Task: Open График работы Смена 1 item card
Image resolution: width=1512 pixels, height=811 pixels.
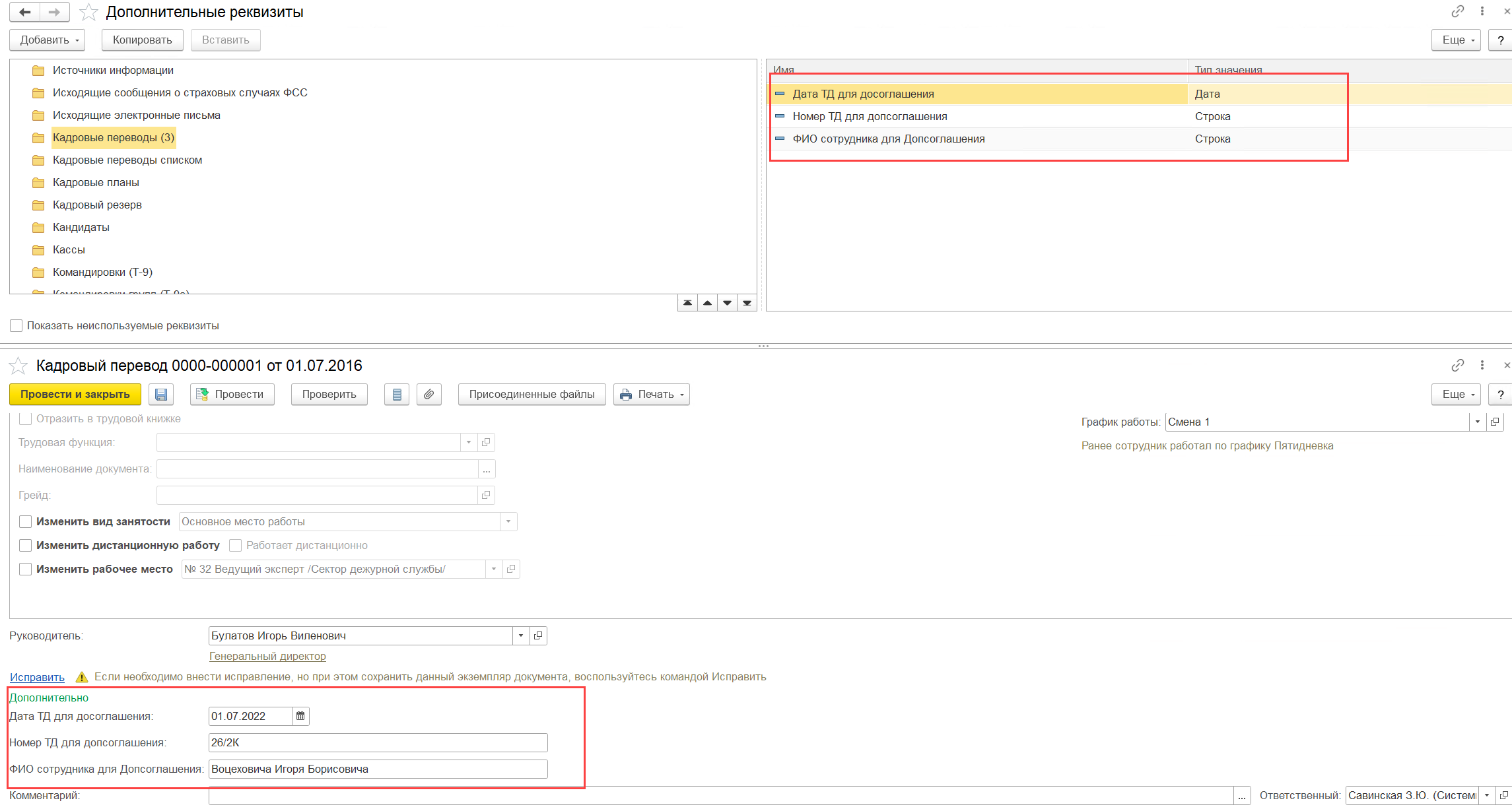Action: tap(1495, 422)
